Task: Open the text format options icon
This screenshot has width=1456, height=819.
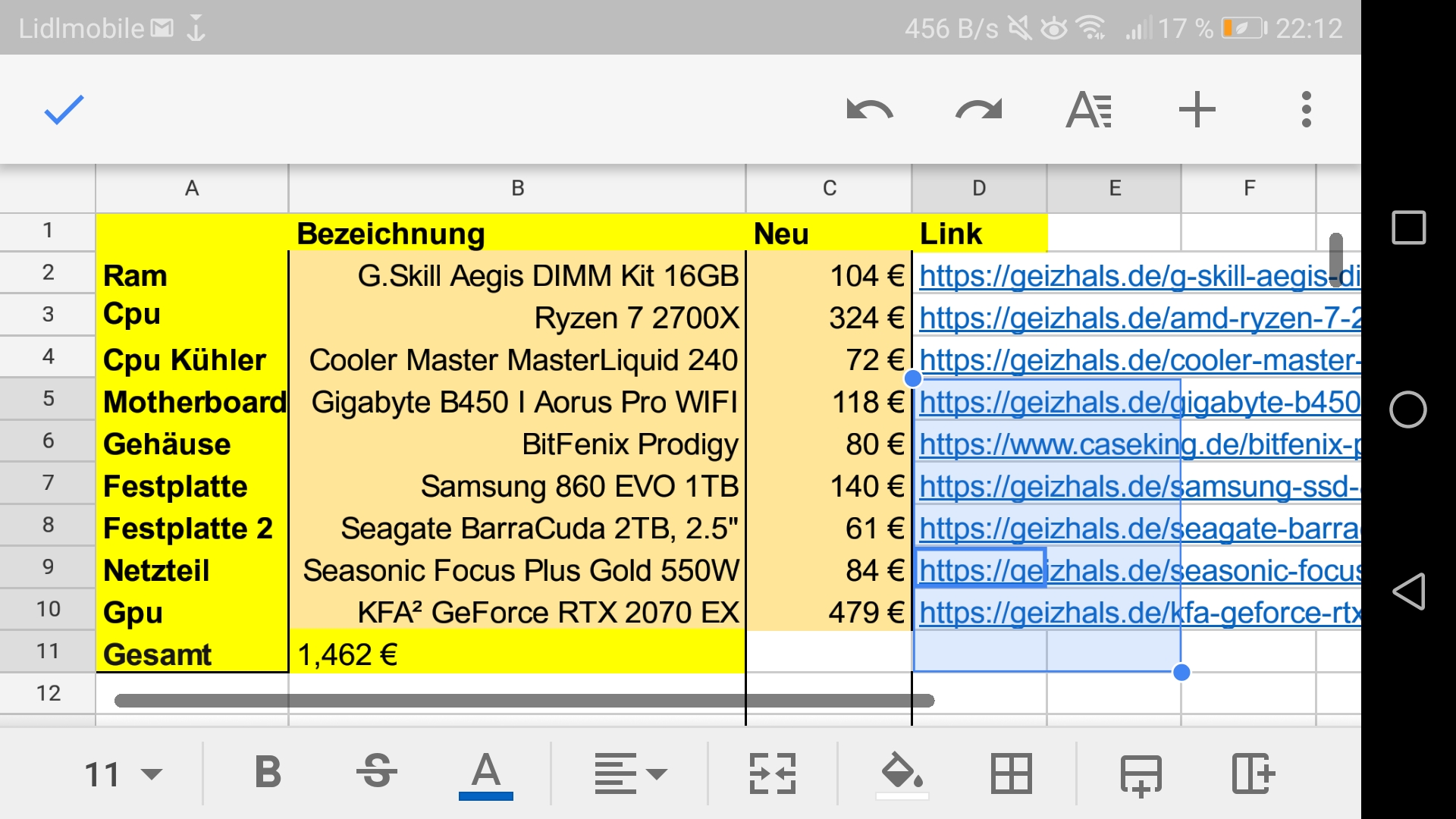Action: [1088, 110]
